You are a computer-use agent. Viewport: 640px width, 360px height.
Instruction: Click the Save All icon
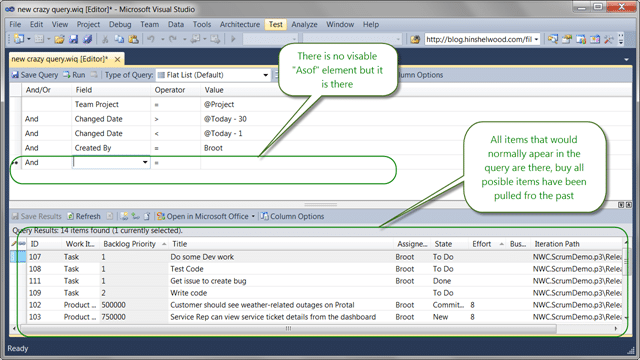[x=87, y=39]
